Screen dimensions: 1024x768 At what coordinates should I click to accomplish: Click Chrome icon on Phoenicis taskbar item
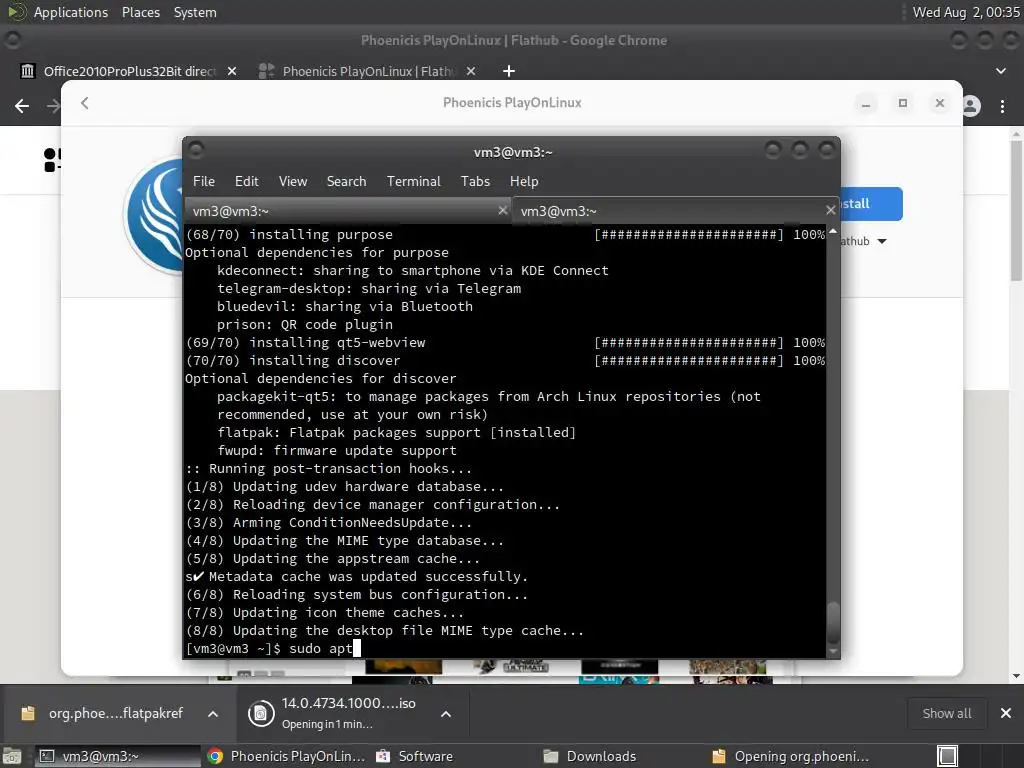(215, 756)
